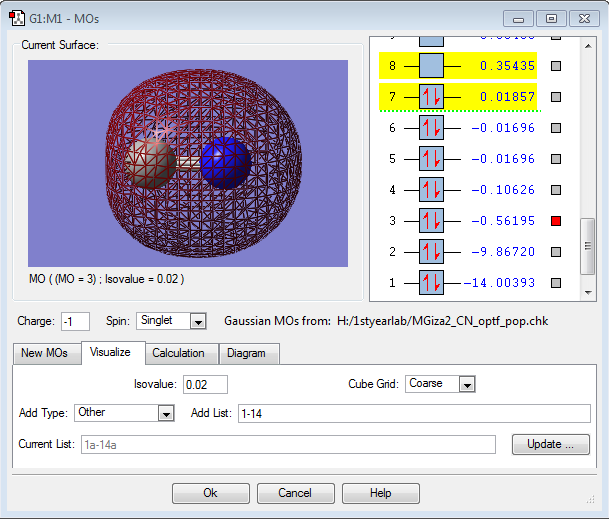Click energy value 0.35435
The width and height of the screenshot is (609, 519).
pos(507,66)
